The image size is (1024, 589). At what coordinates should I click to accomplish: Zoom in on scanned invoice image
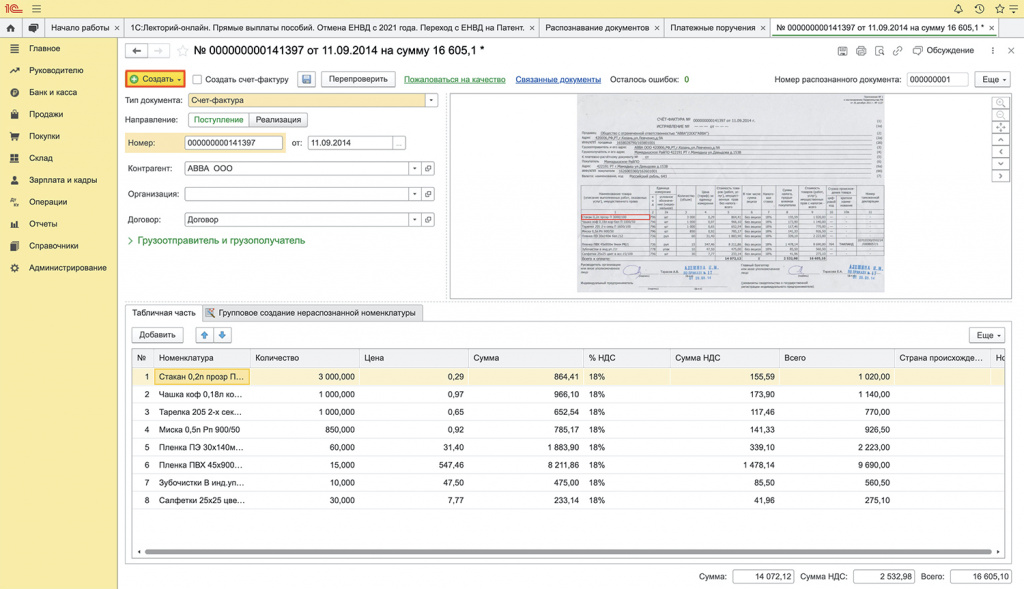(x=1000, y=103)
